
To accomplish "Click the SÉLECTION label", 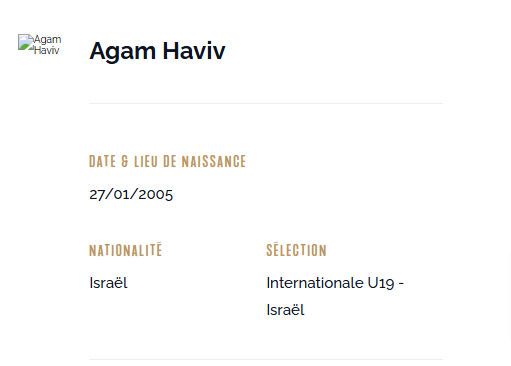I will (296, 250).
